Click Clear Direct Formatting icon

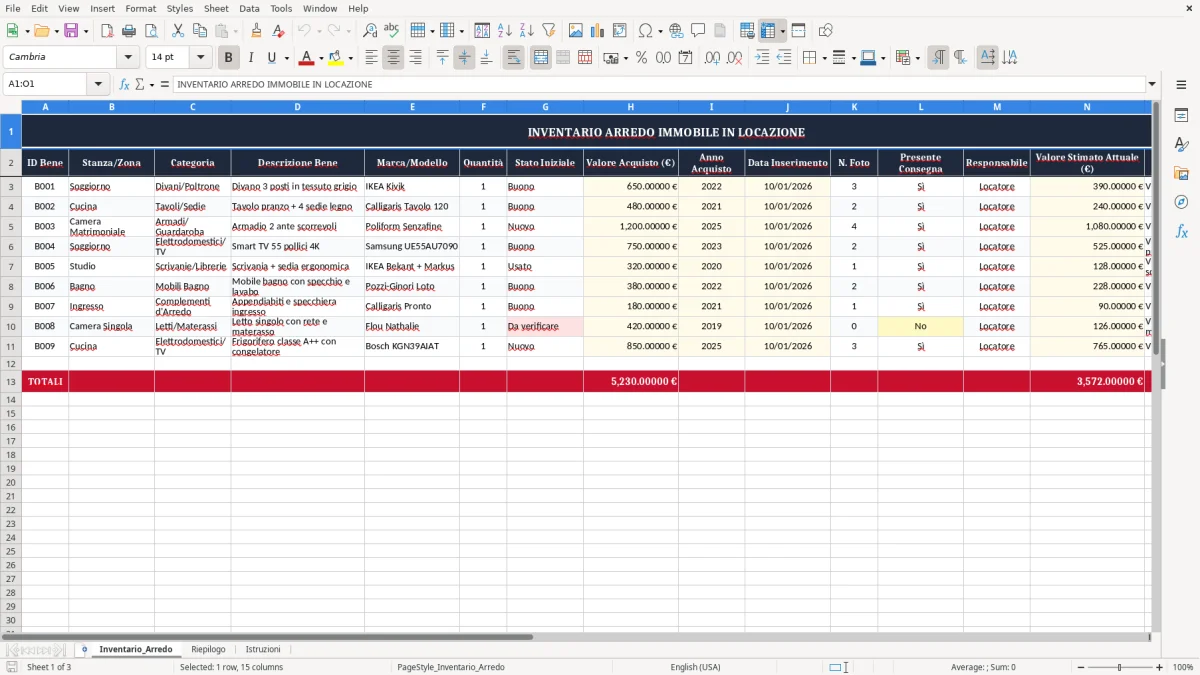coord(278,30)
